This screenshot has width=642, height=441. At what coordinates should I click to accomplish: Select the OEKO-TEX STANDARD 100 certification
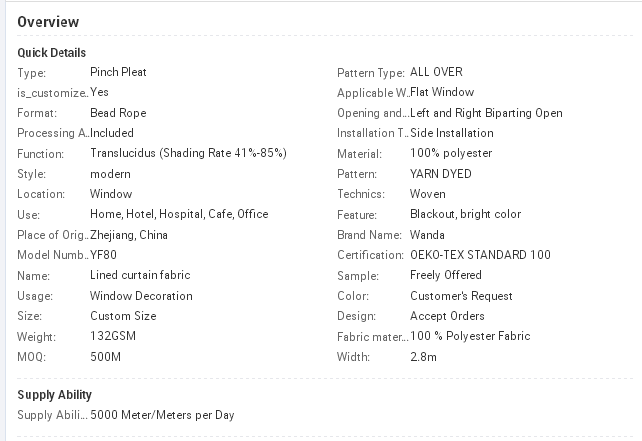coord(480,255)
